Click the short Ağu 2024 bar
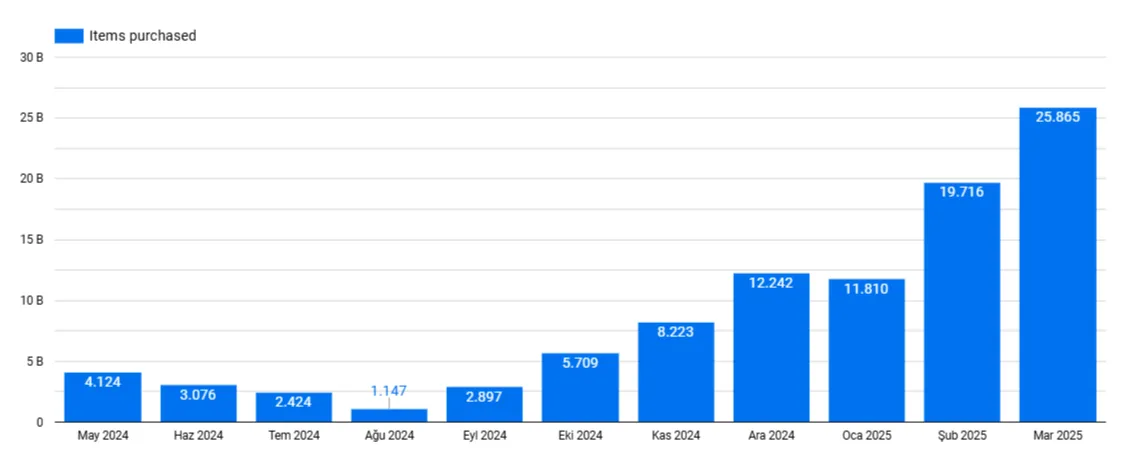 [389, 415]
